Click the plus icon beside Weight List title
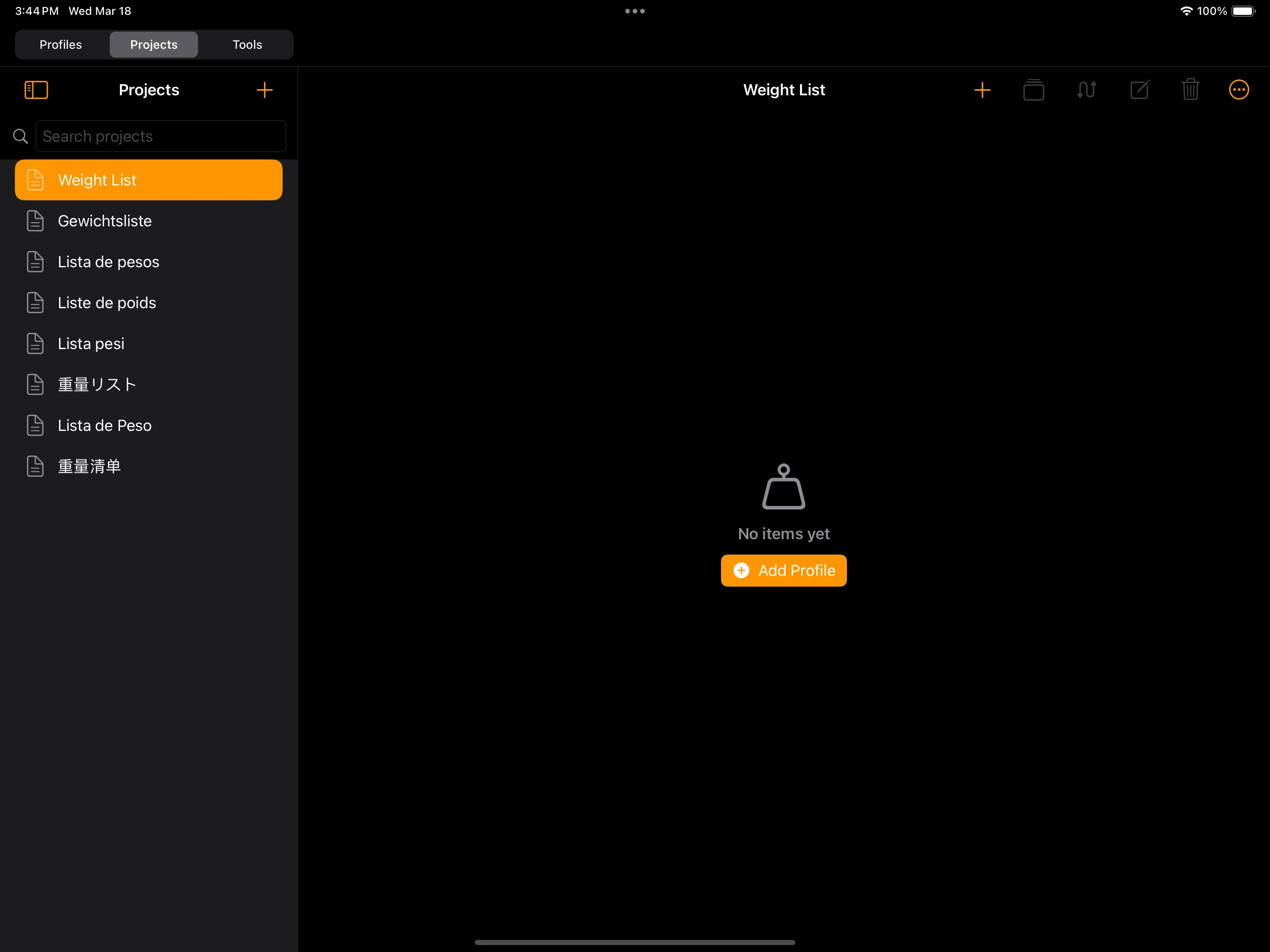1270x952 pixels. click(x=982, y=90)
